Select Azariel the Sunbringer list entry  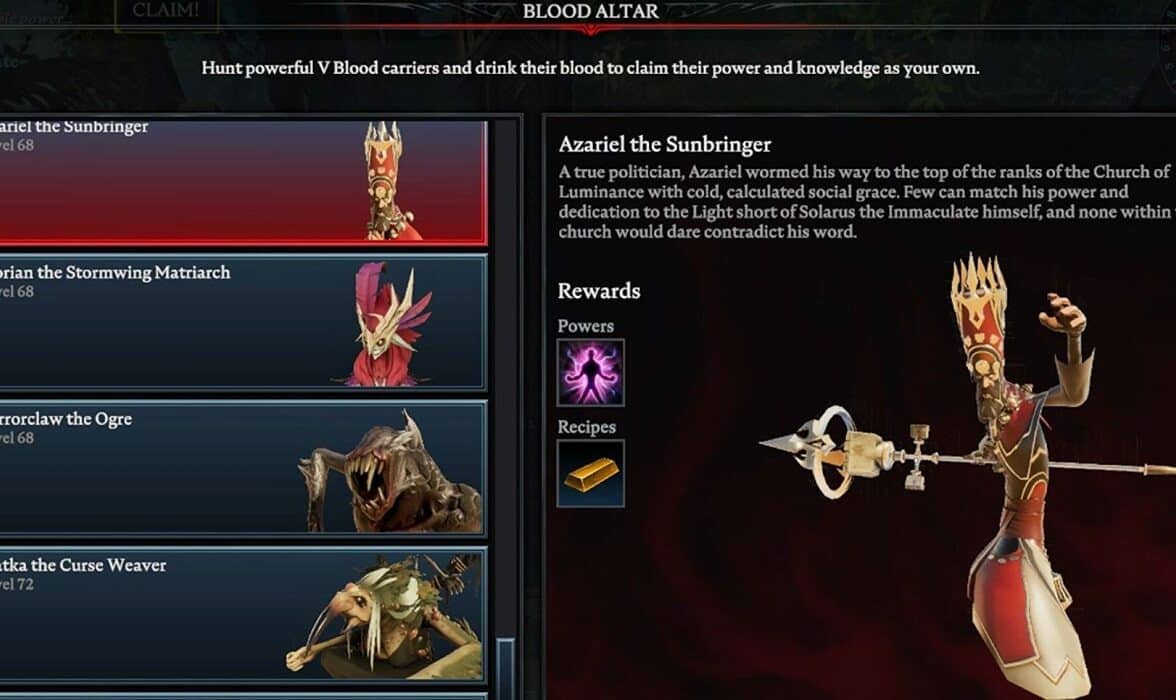tap(243, 182)
